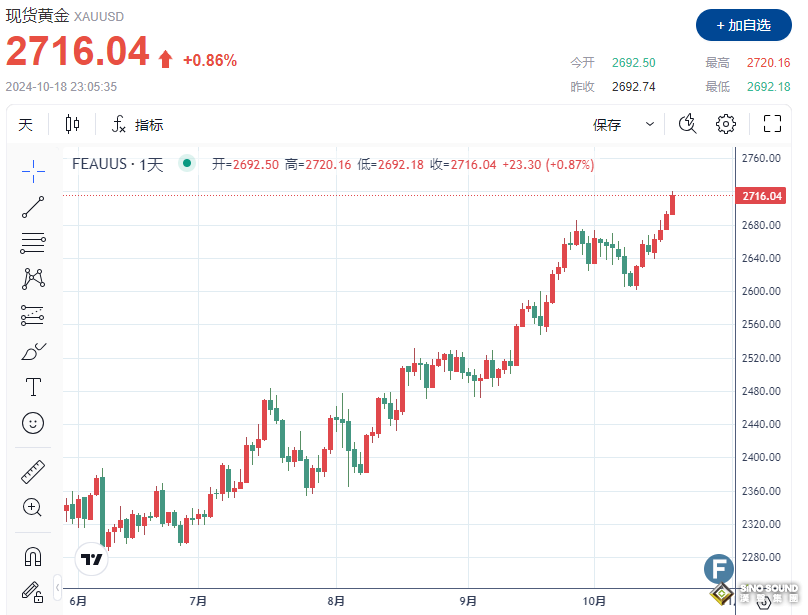Open the stickers and emojis drawing tool

[x=32, y=423]
